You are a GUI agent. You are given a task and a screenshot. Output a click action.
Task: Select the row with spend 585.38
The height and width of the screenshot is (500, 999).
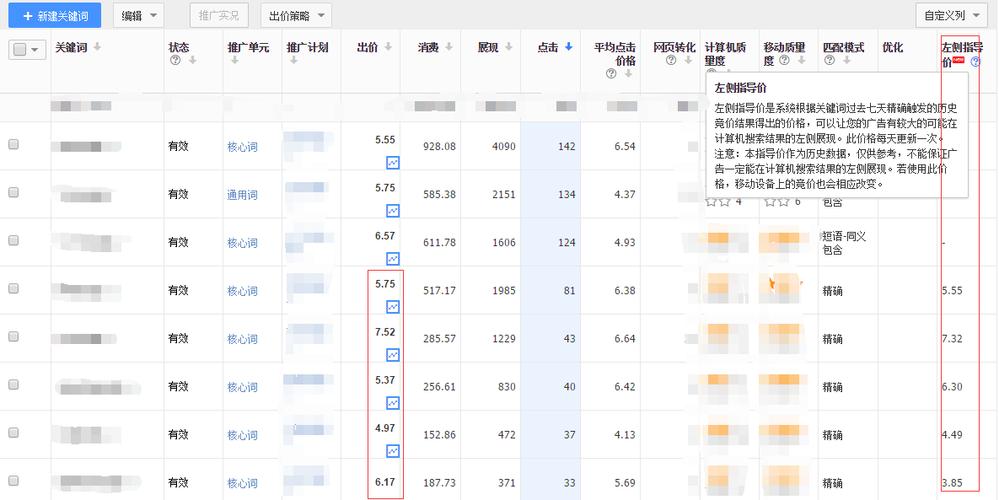[13, 192]
